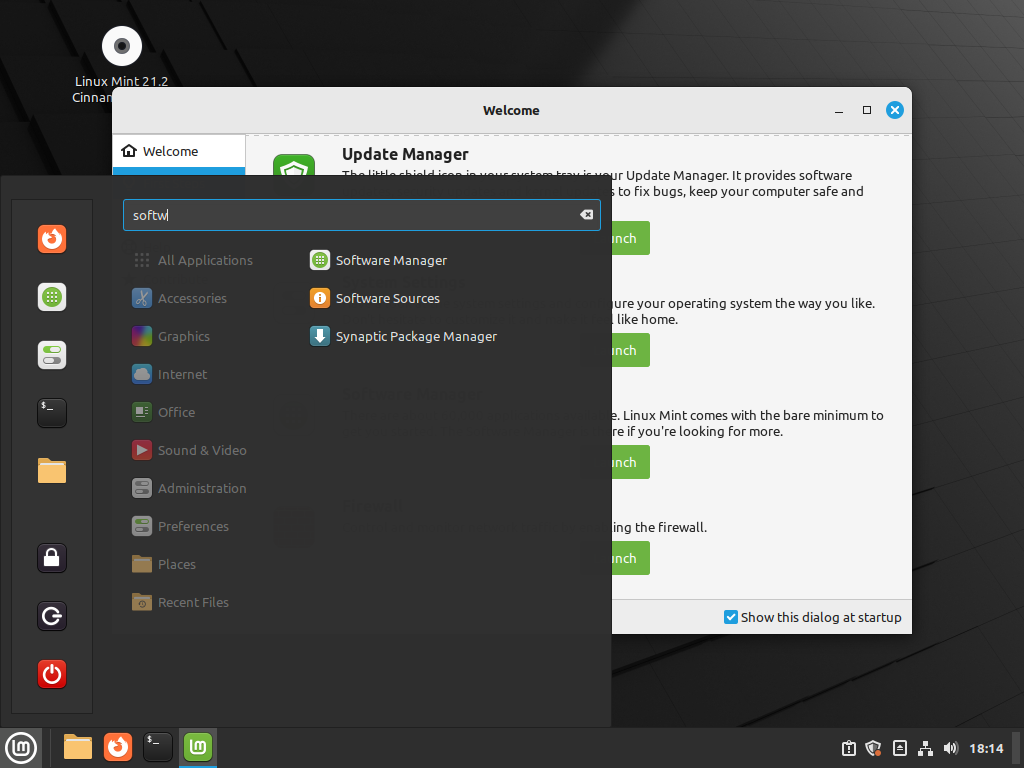Enable Show this dialog at startup
The width and height of the screenshot is (1024, 768).
pos(730,617)
